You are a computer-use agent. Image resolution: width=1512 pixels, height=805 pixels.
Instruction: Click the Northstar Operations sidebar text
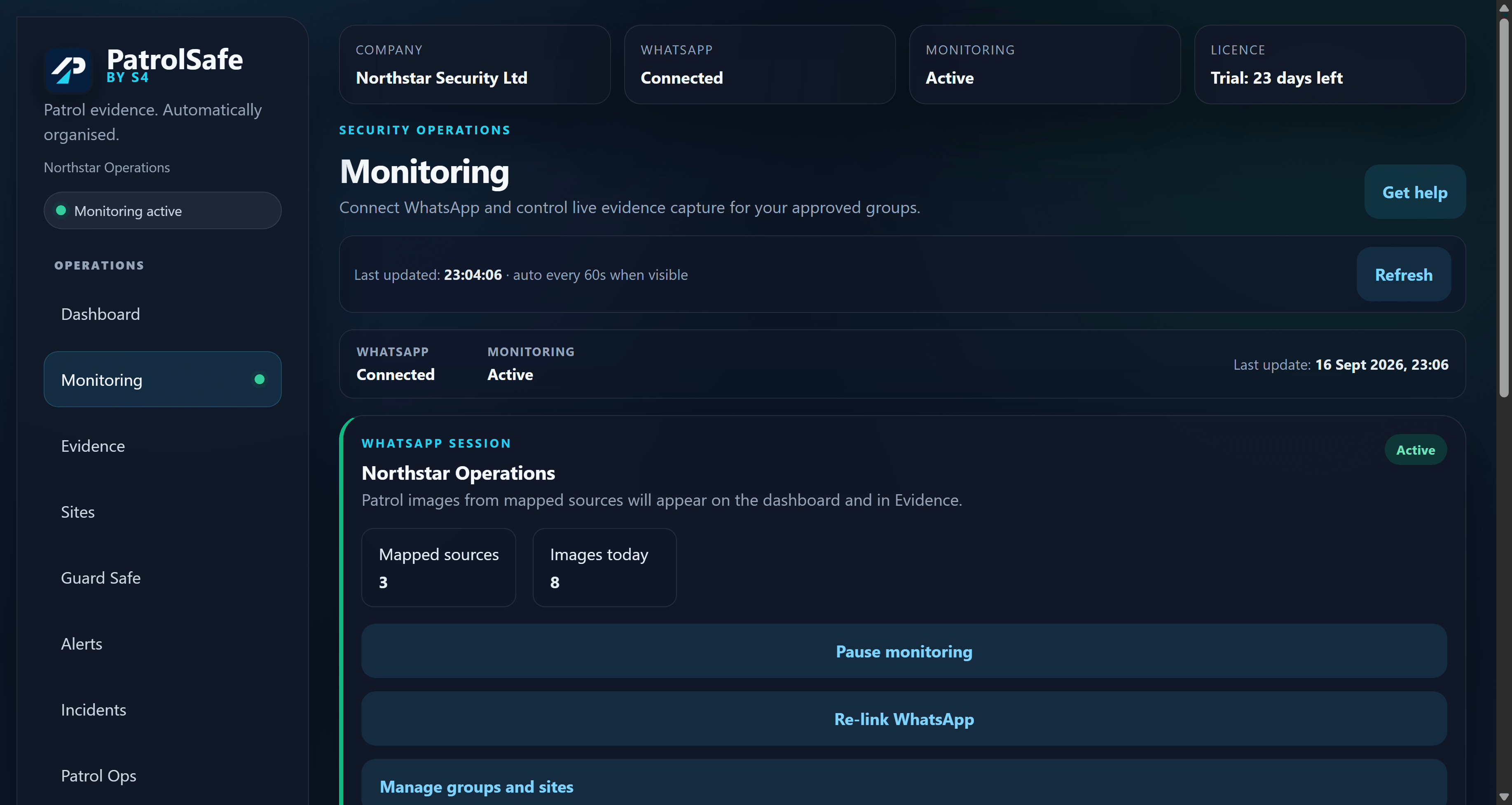[107, 168]
